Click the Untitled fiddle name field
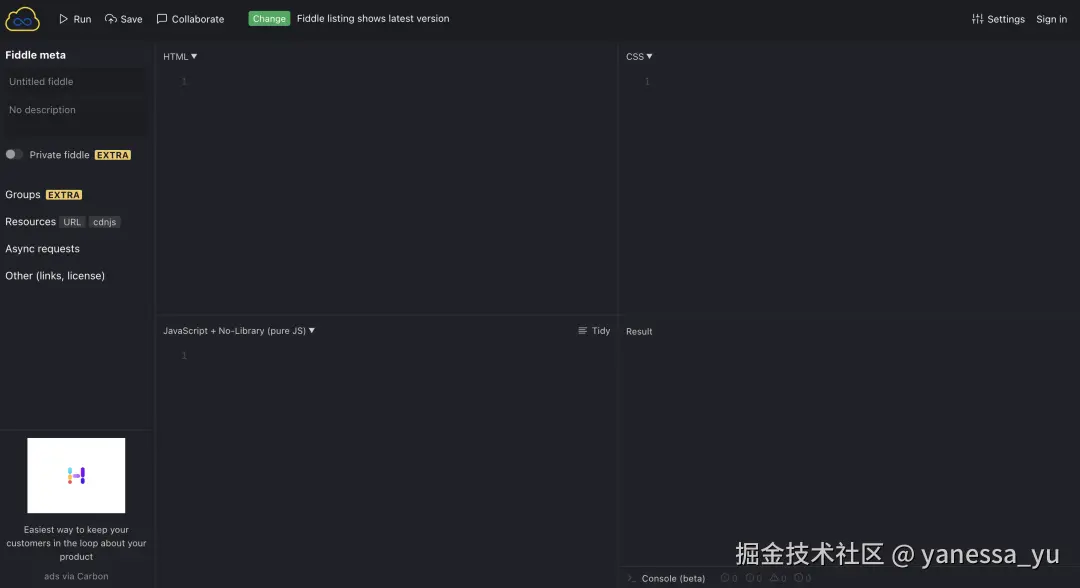Viewport: 1080px width, 588px height. [x=75, y=81]
